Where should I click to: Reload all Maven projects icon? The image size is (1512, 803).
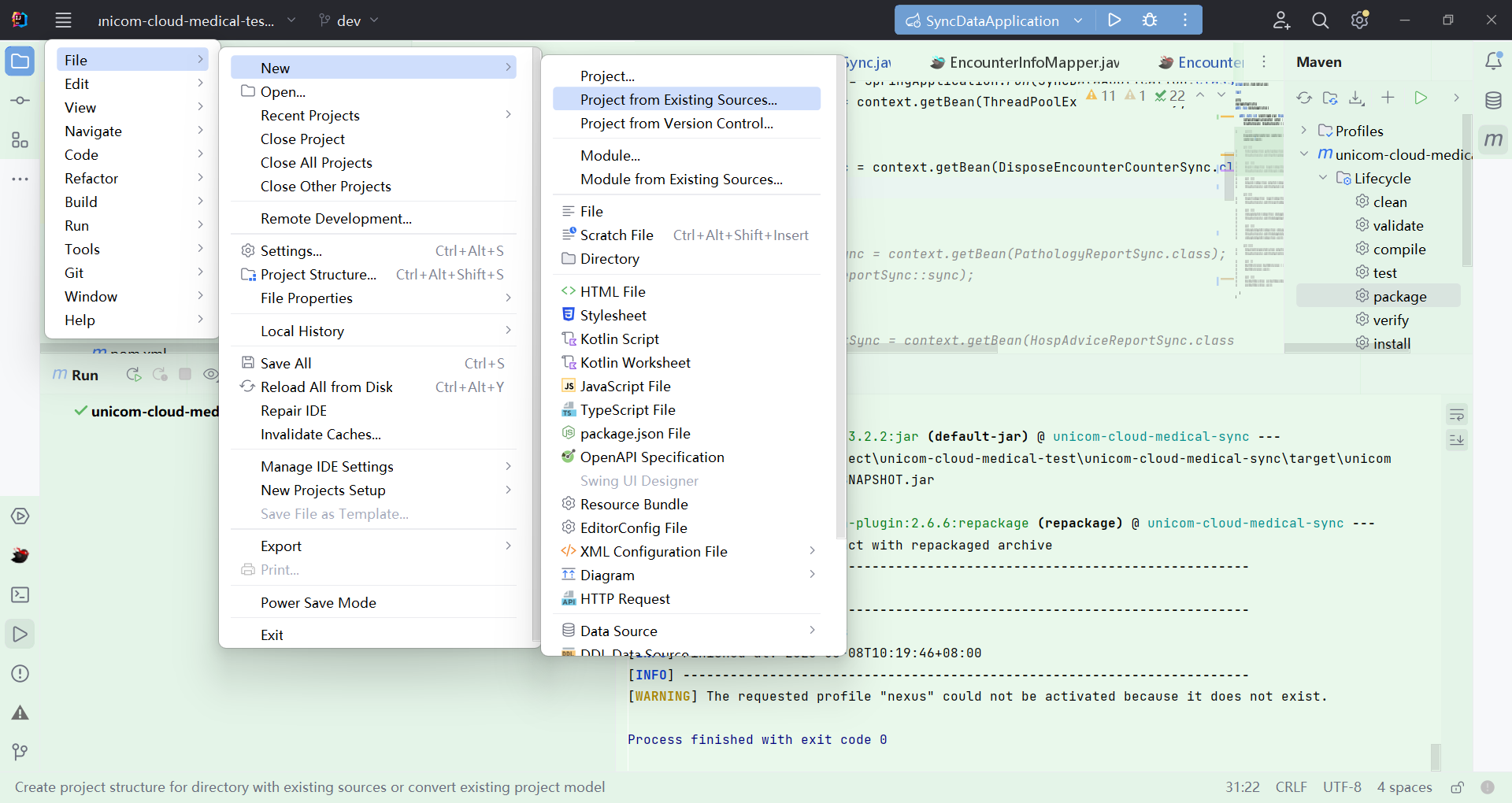[1304, 98]
